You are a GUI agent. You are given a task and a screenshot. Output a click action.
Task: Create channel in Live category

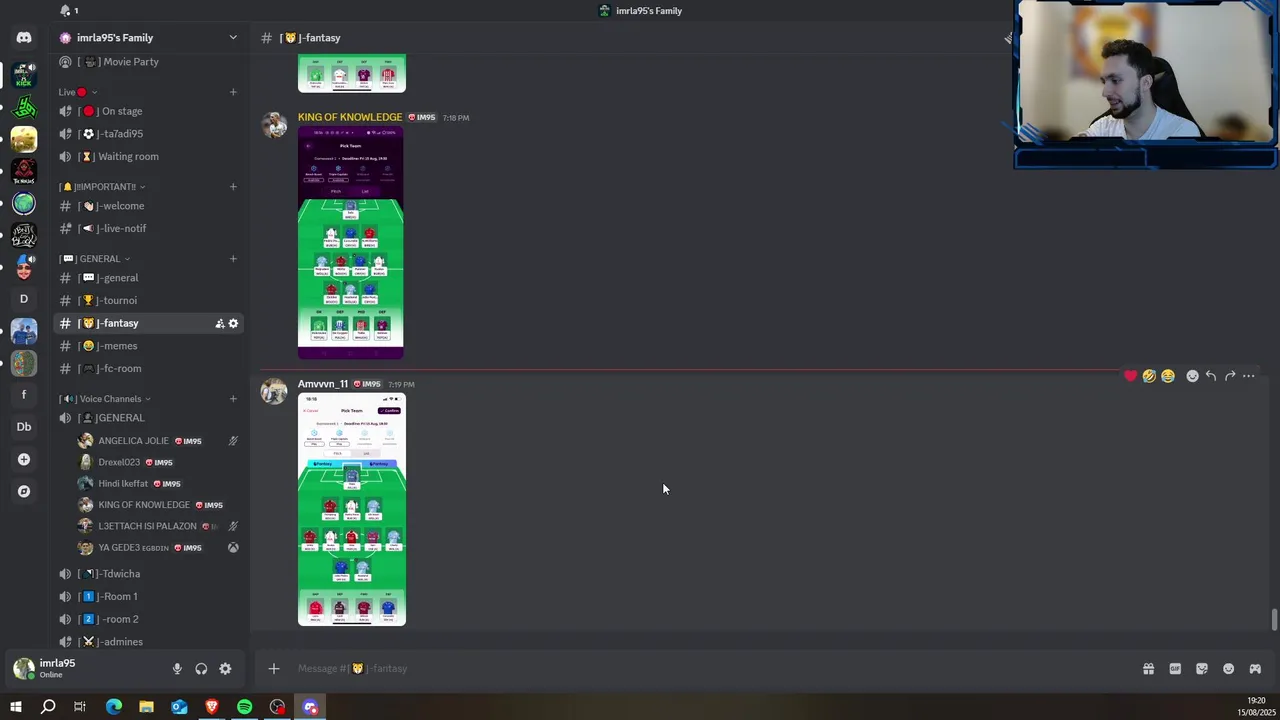[x=233, y=92]
